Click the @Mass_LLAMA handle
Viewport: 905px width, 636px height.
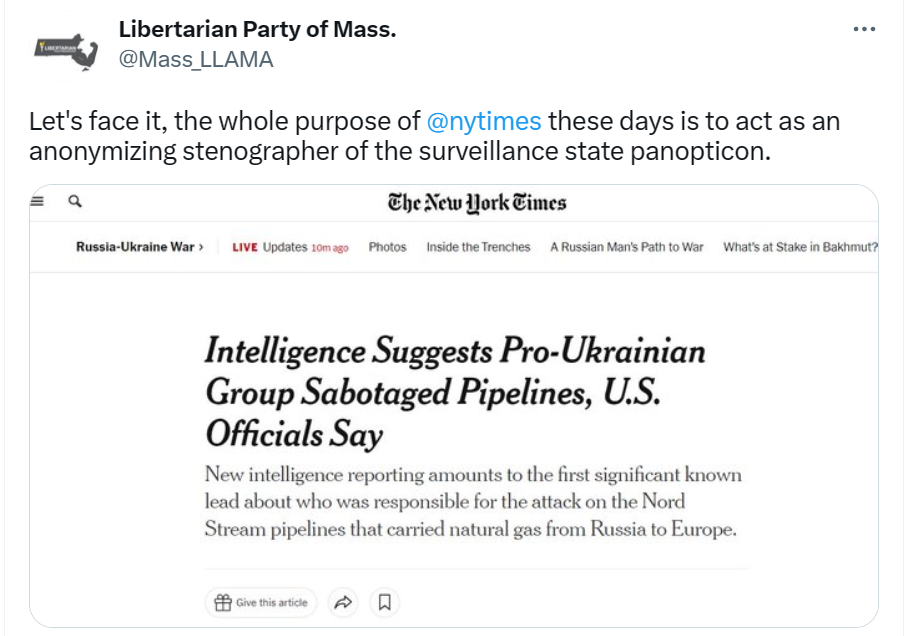196,59
